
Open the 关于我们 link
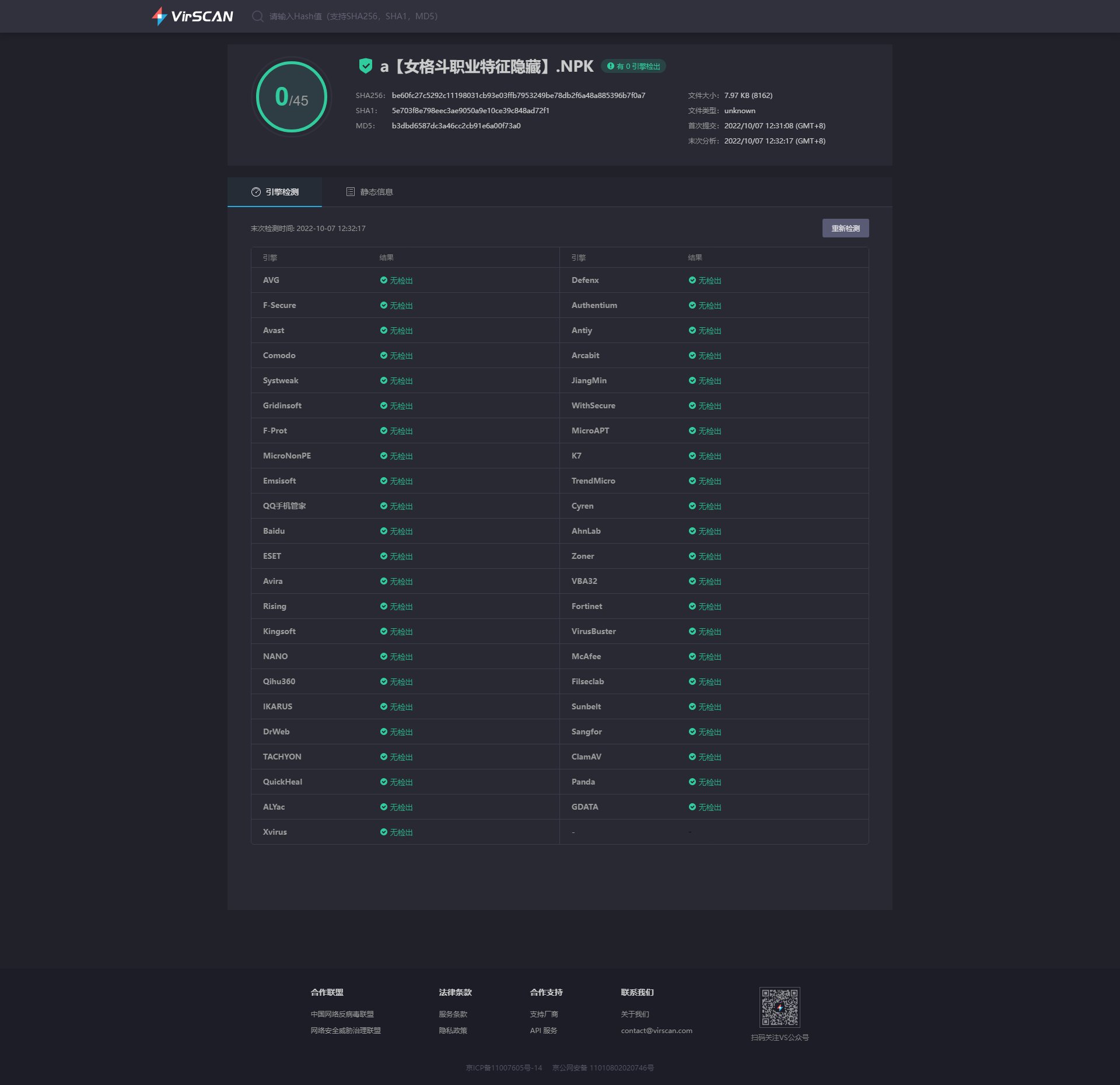tap(635, 1014)
